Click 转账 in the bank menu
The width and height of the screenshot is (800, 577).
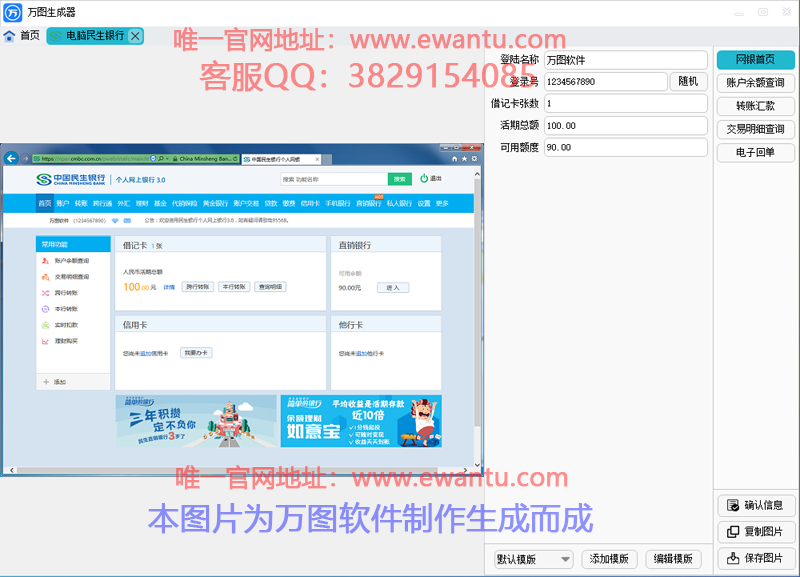tap(81, 204)
